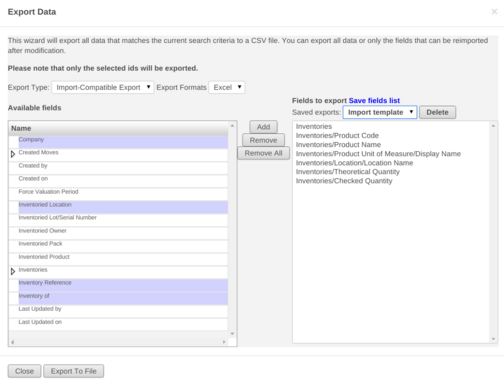The width and height of the screenshot is (504, 384).
Task: Open the Export Type dropdown
Action: tap(103, 87)
